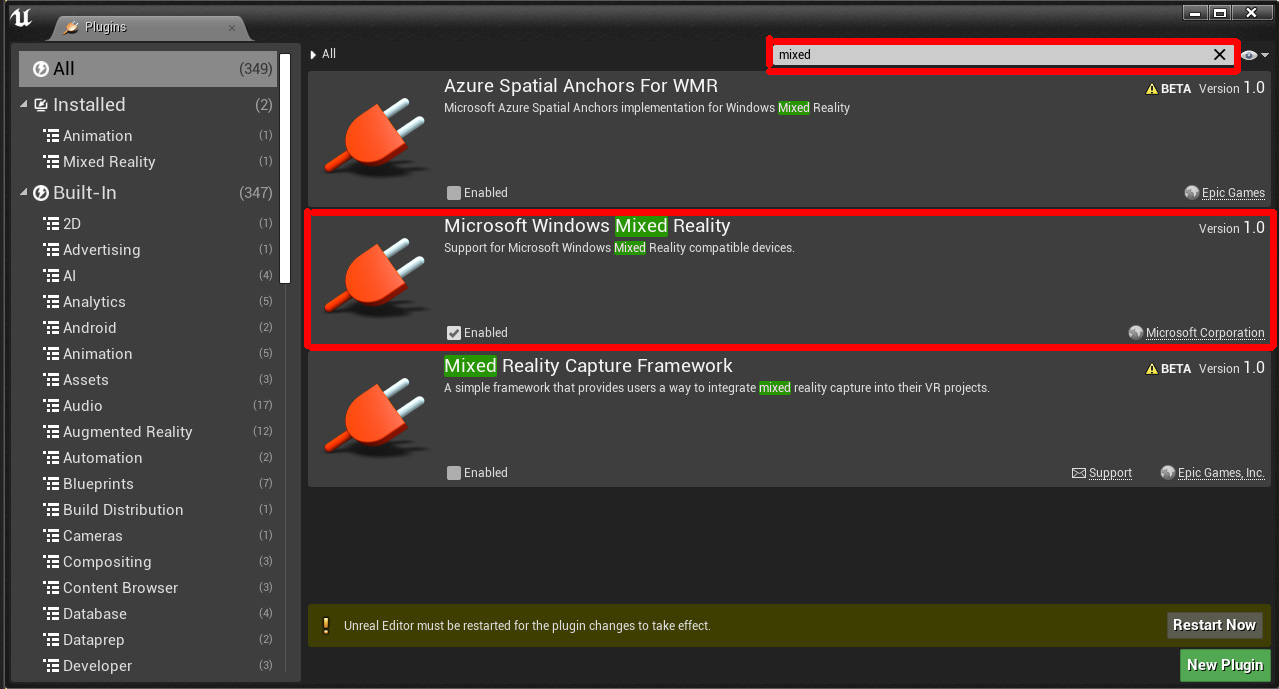
Task: Enable the Azure Spatial Anchors For WMR plugin
Action: pyautogui.click(x=454, y=193)
